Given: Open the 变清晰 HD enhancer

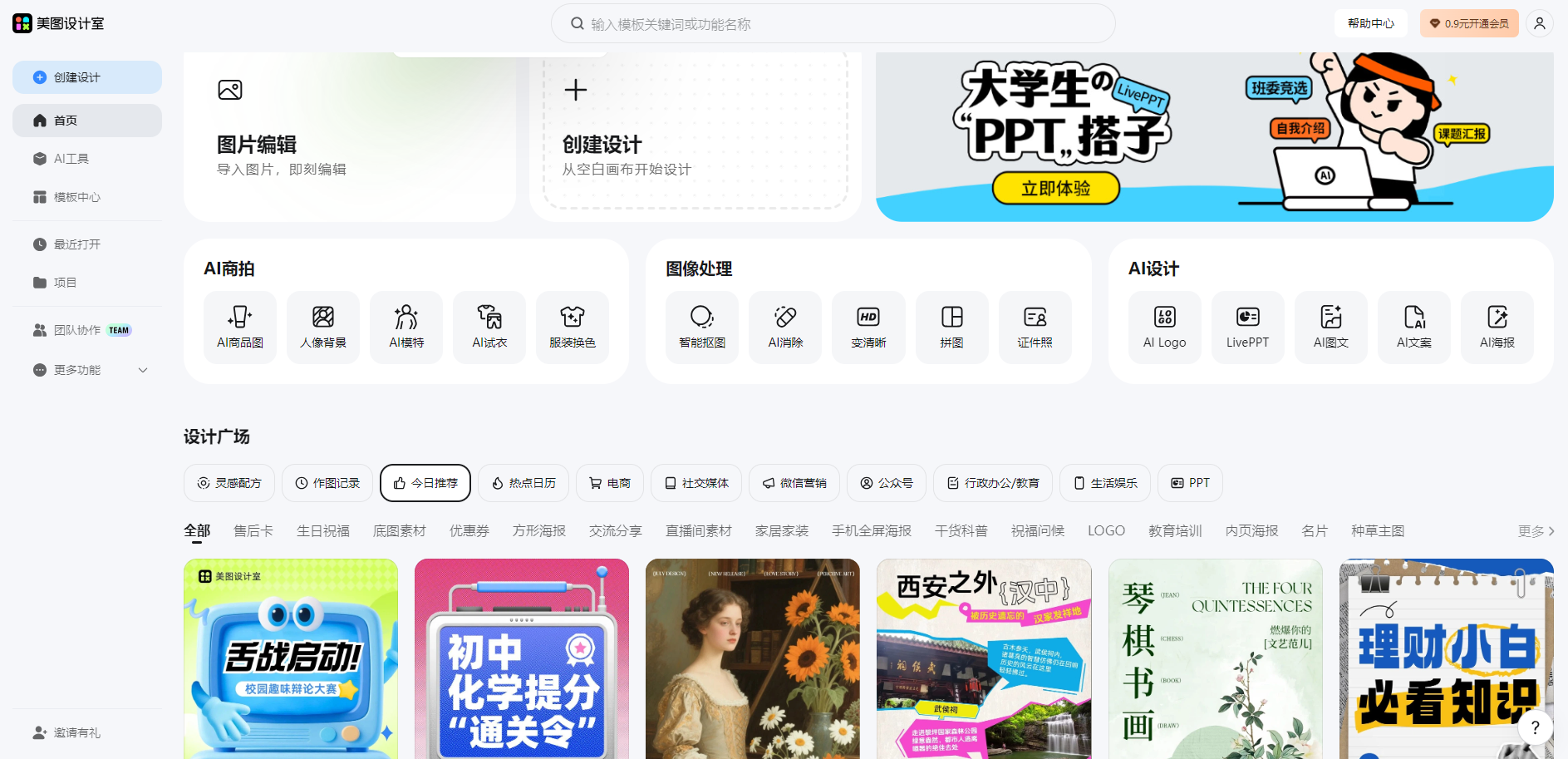Looking at the screenshot, I should tap(868, 327).
